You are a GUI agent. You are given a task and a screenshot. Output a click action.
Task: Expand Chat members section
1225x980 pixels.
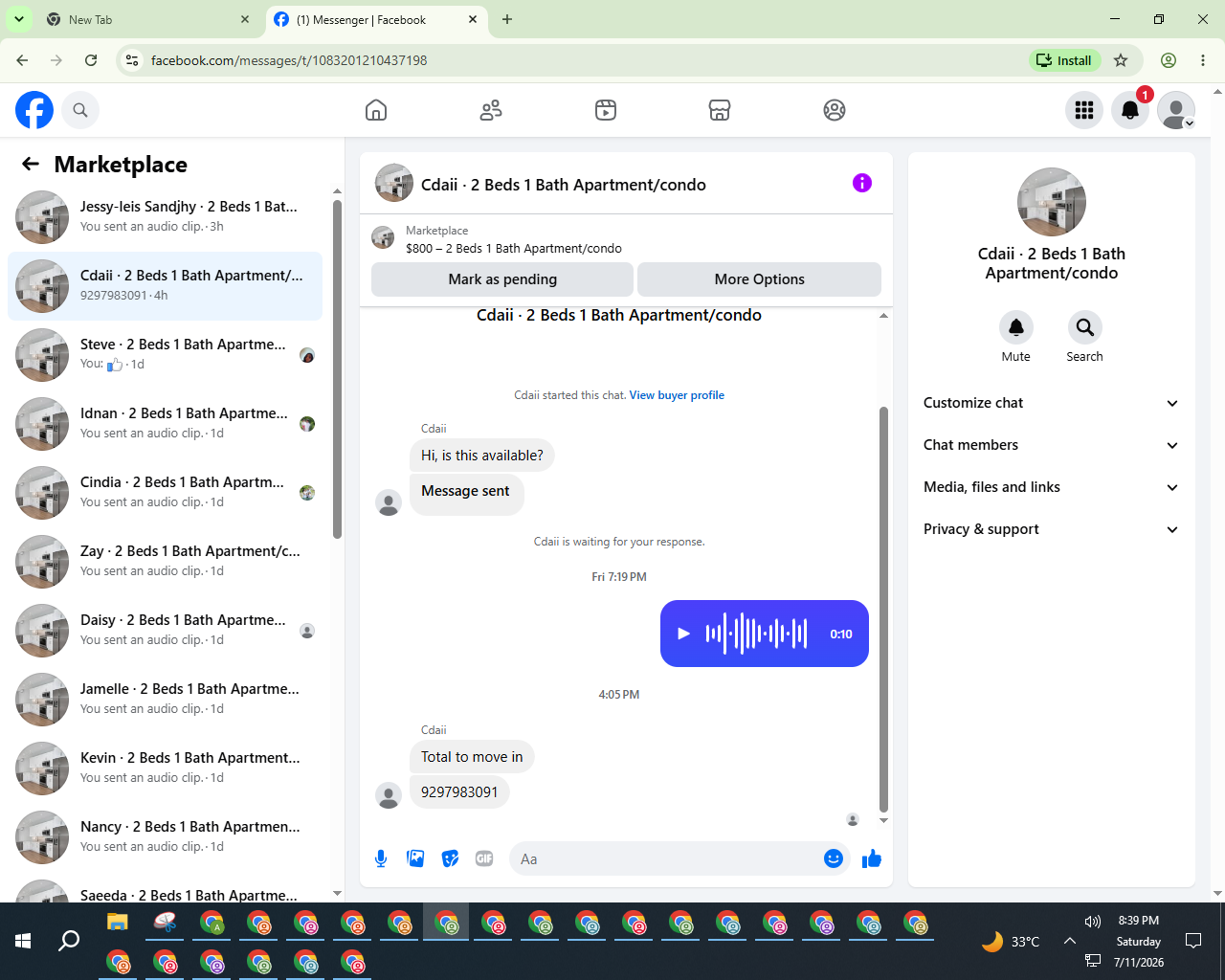(x=1052, y=445)
